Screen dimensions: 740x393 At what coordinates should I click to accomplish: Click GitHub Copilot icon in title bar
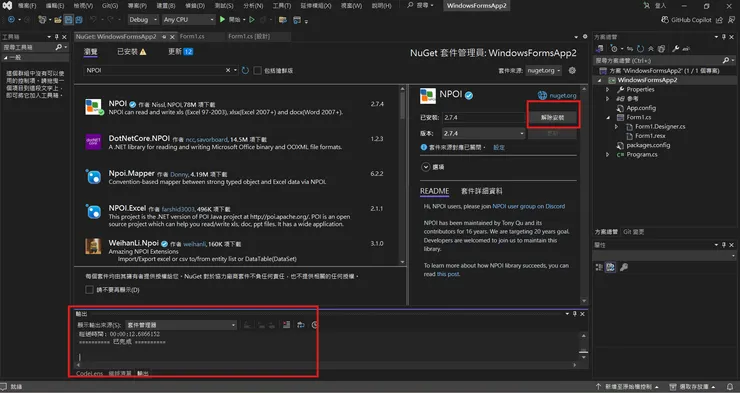click(664, 20)
